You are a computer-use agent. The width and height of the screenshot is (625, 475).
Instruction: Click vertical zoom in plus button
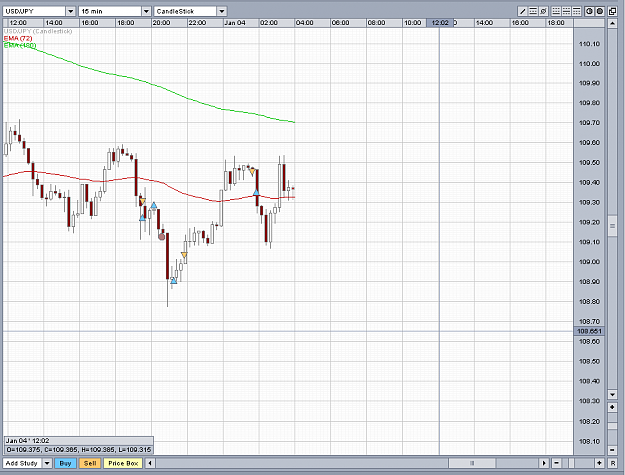pos(613,407)
